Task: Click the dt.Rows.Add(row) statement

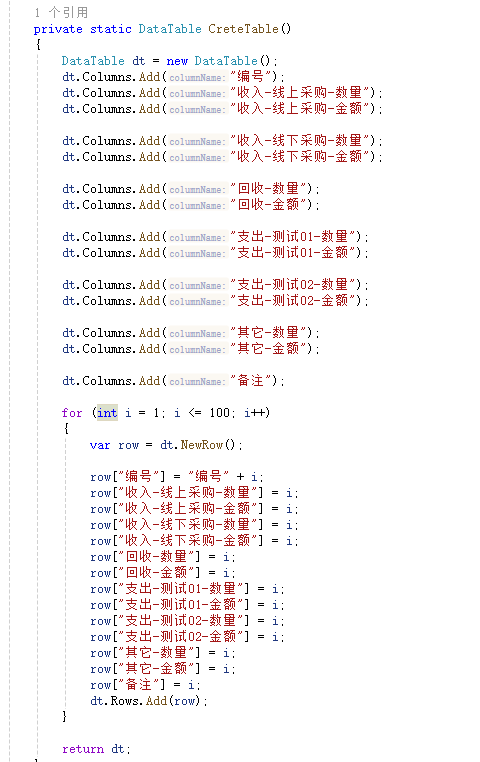Action: [x=149, y=701]
